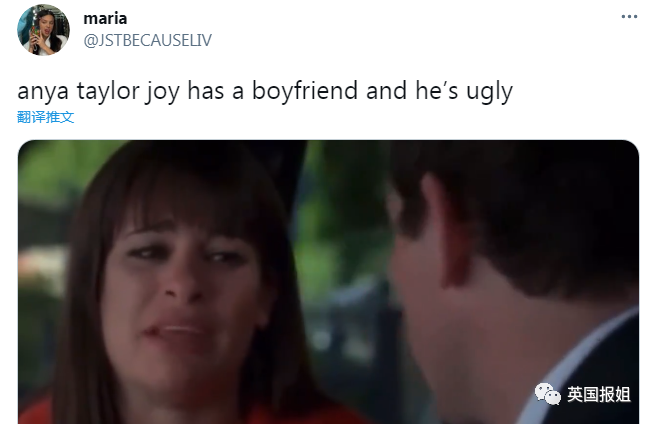Open the attached video thumbnail
The height and width of the screenshot is (424, 652).
pos(328,282)
